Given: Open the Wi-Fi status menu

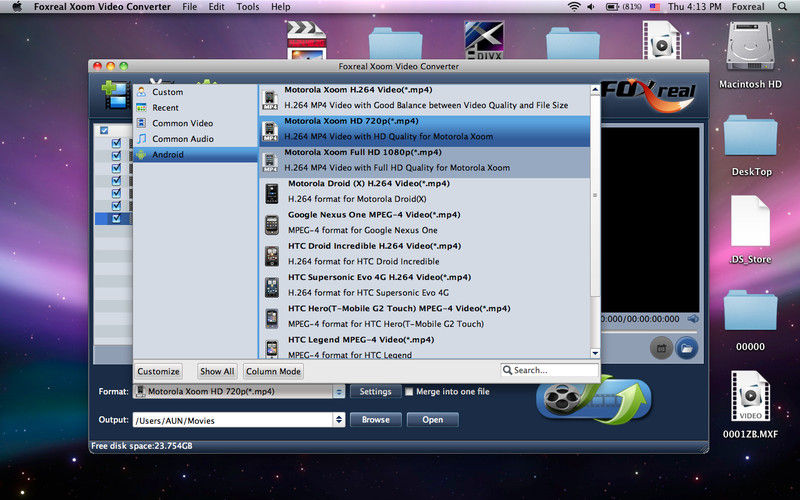Looking at the screenshot, I should point(574,7).
